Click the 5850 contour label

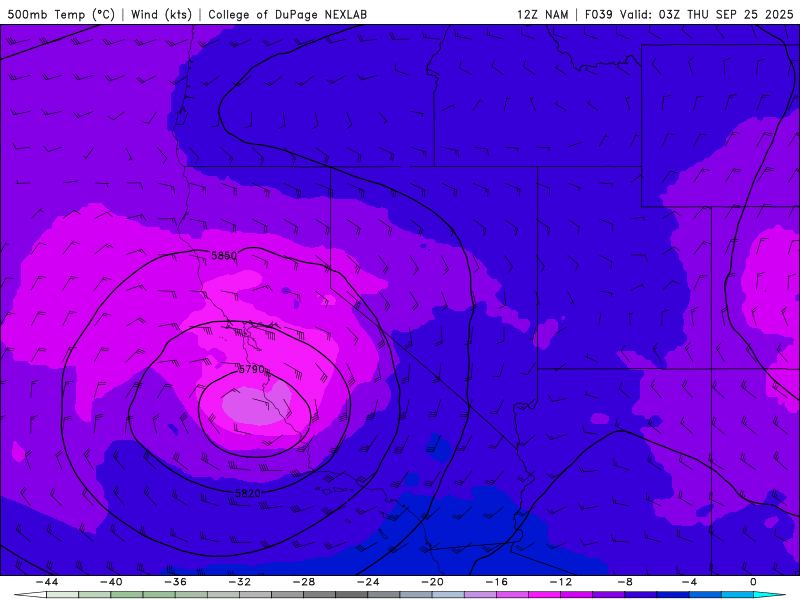click(224, 256)
